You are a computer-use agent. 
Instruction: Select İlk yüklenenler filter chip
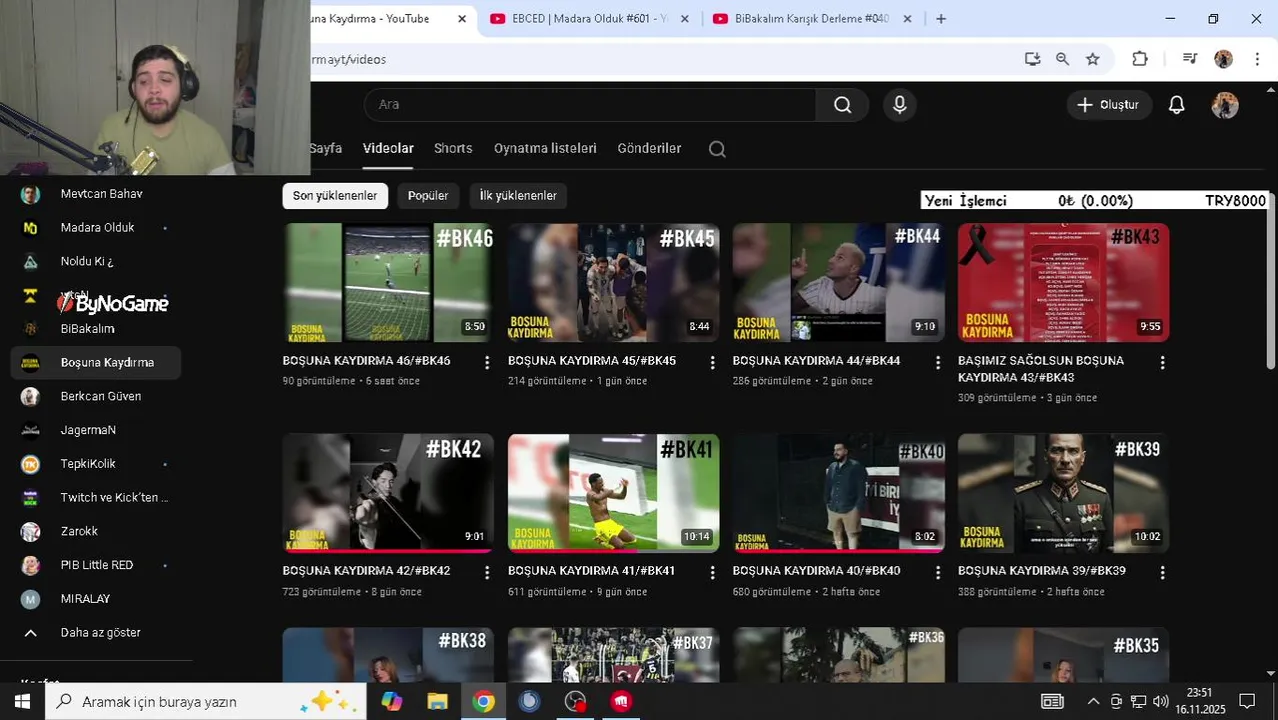(518, 196)
